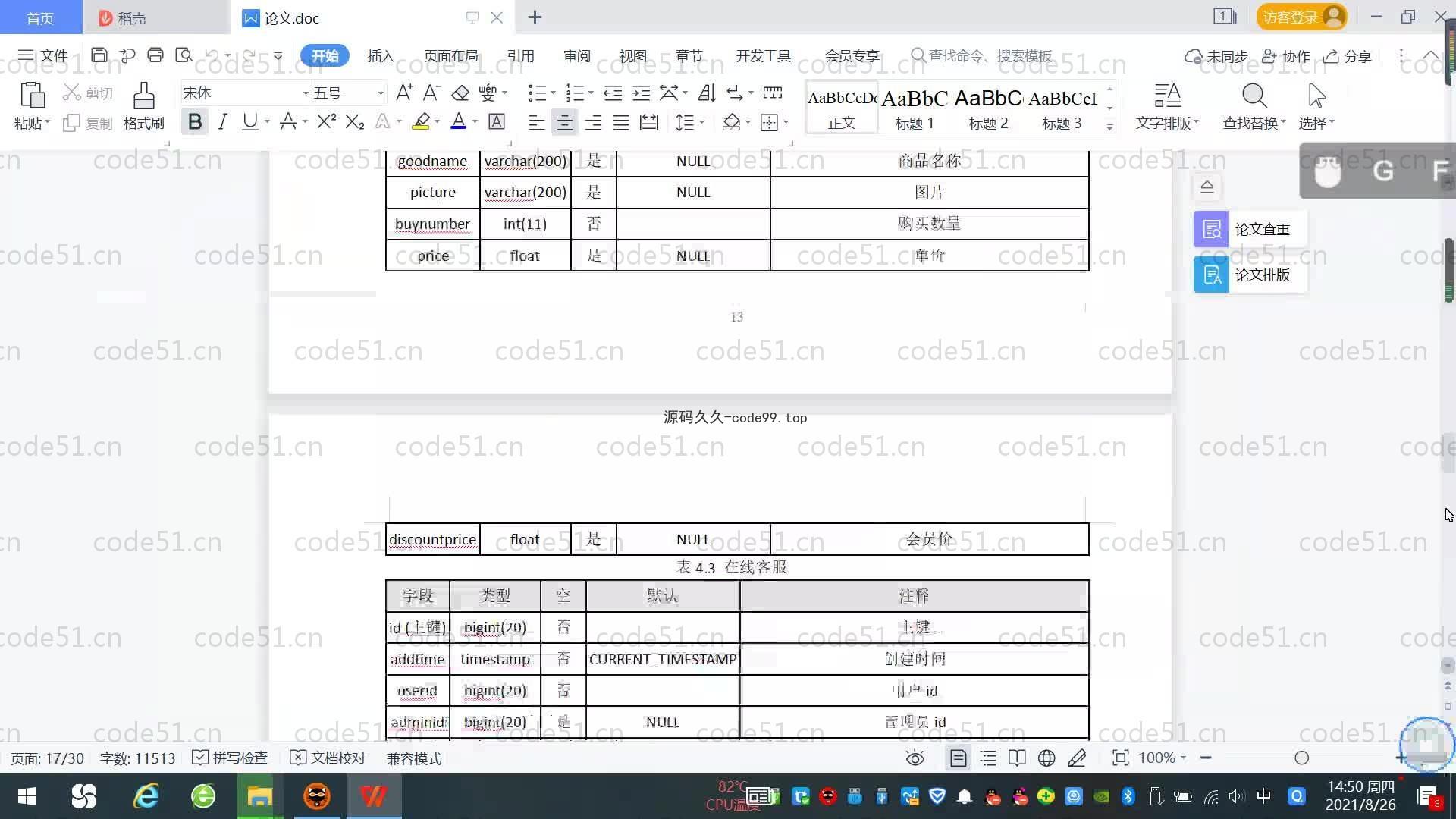Switch to reading layout in status bar

coord(1017,758)
